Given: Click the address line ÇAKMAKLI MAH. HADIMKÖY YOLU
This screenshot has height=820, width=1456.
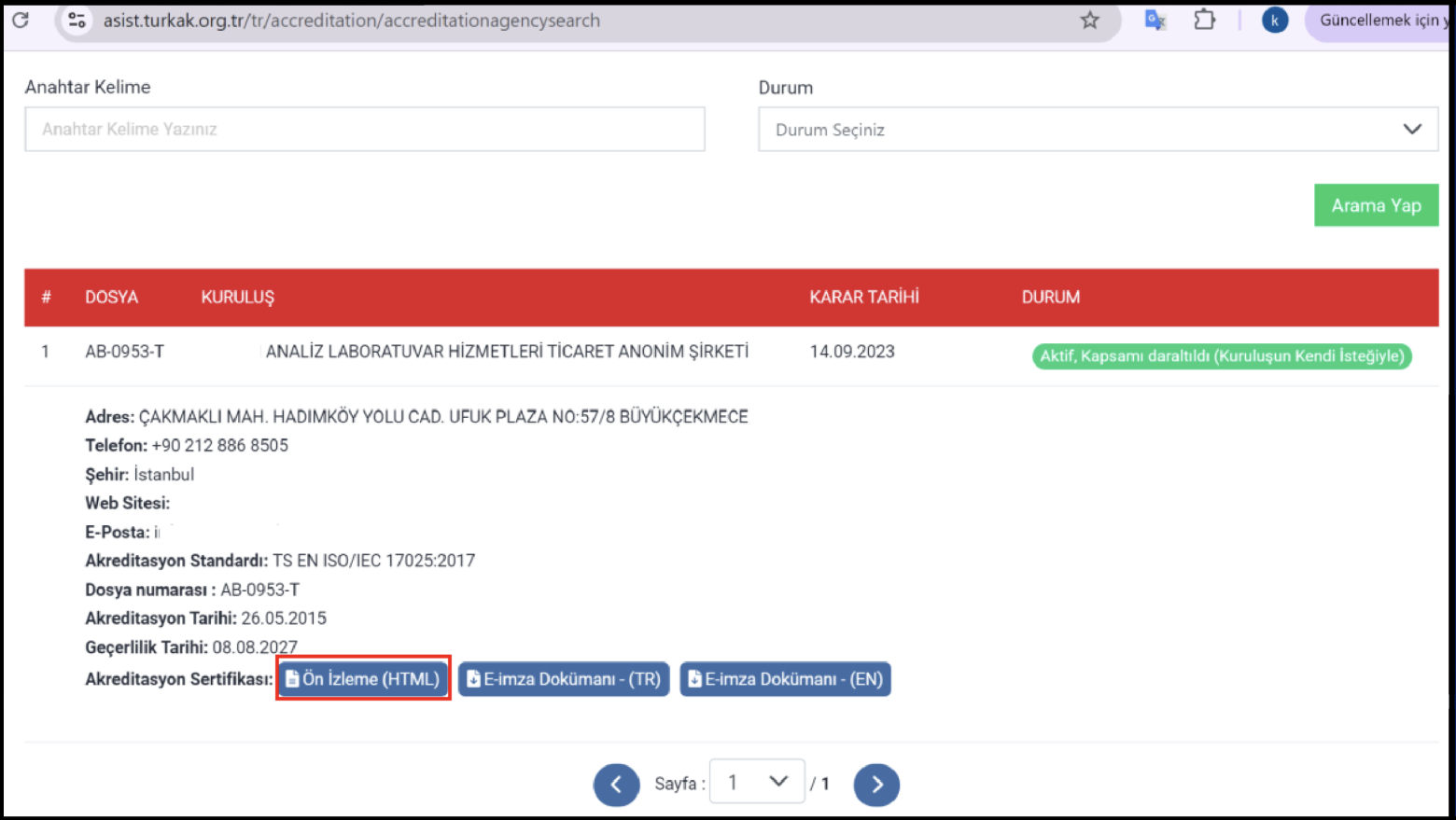Looking at the screenshot, I should (443, 416).
